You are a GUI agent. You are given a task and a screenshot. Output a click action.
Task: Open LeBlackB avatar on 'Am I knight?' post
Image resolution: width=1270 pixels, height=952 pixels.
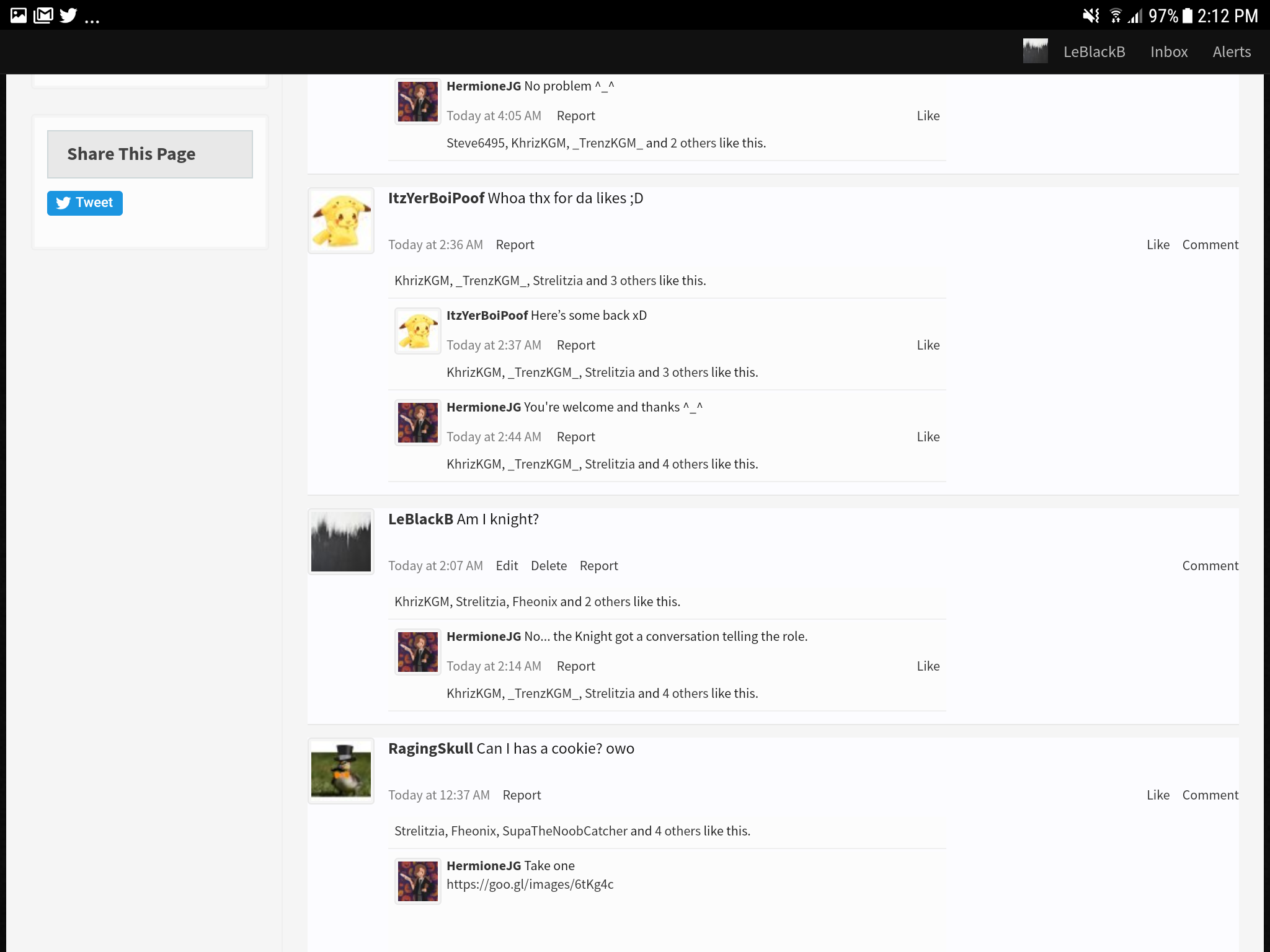click(341, 542)
